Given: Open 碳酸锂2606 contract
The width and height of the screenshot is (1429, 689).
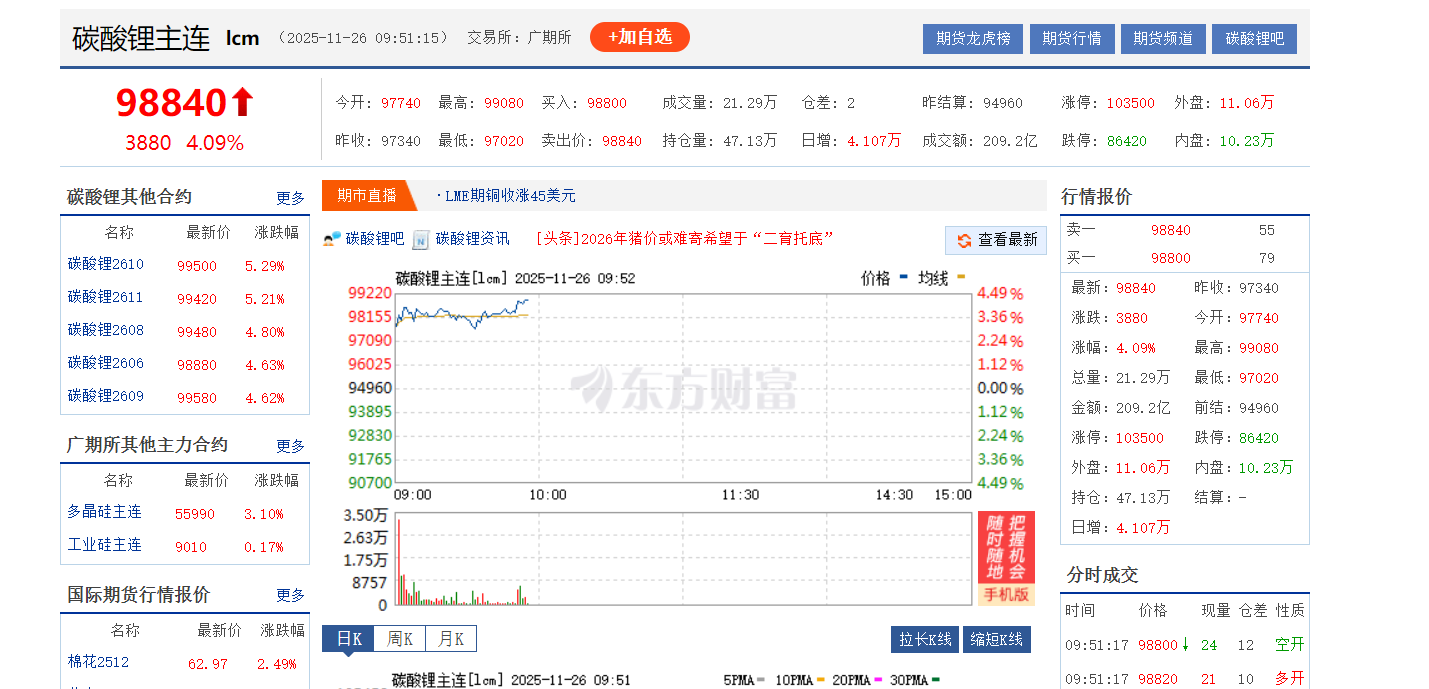Looking at the screenshot, I should (106, 364).
